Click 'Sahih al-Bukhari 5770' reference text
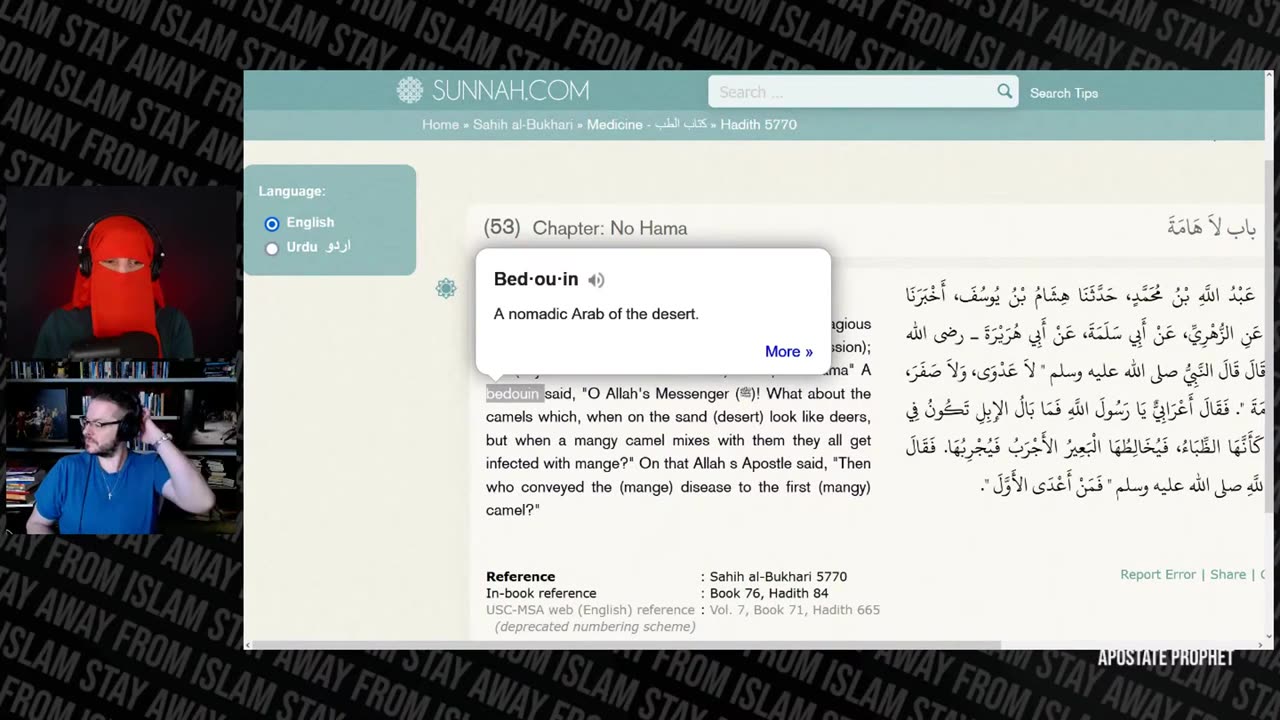Screen dimensions: 1280x720 778,577
